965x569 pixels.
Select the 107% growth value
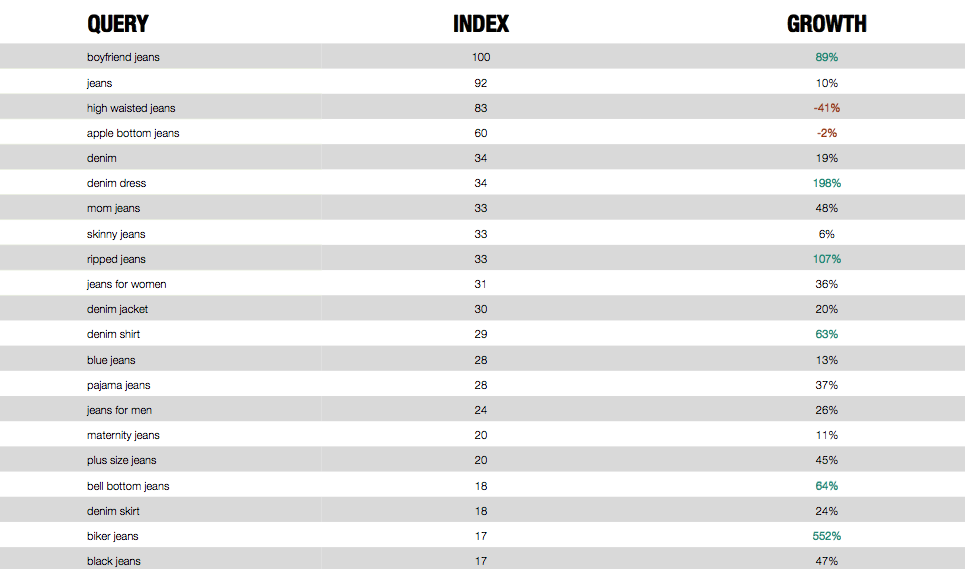pyautogui.click(x=827, y=259)
